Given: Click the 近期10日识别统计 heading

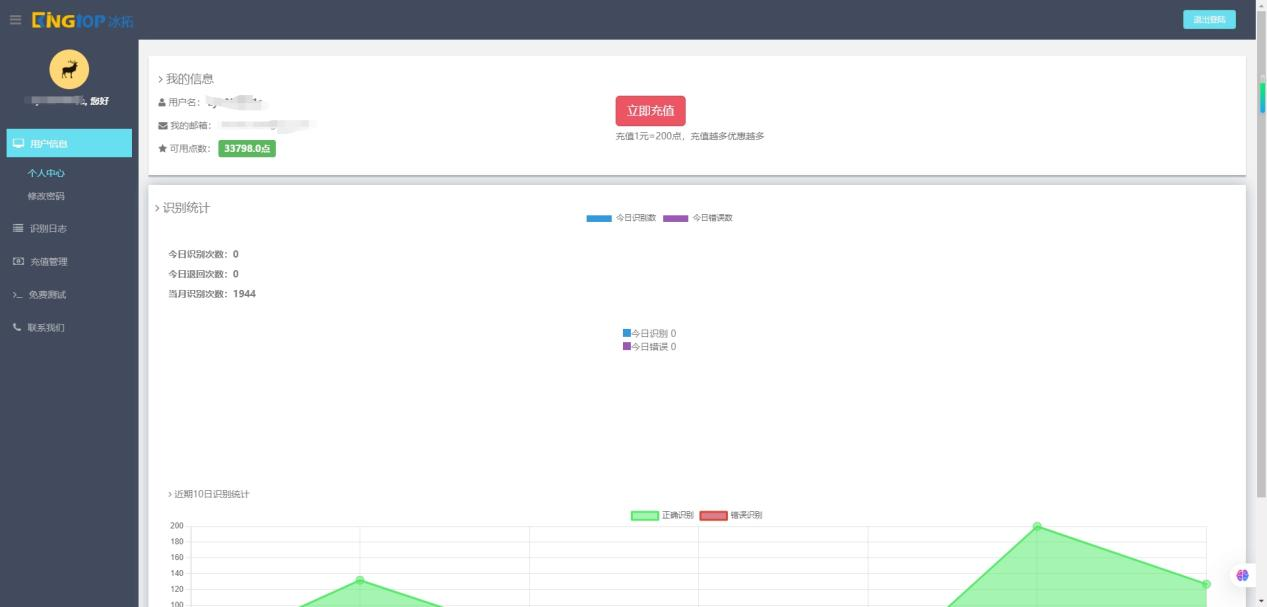Looking at the screenshot, I should [209, 494].
